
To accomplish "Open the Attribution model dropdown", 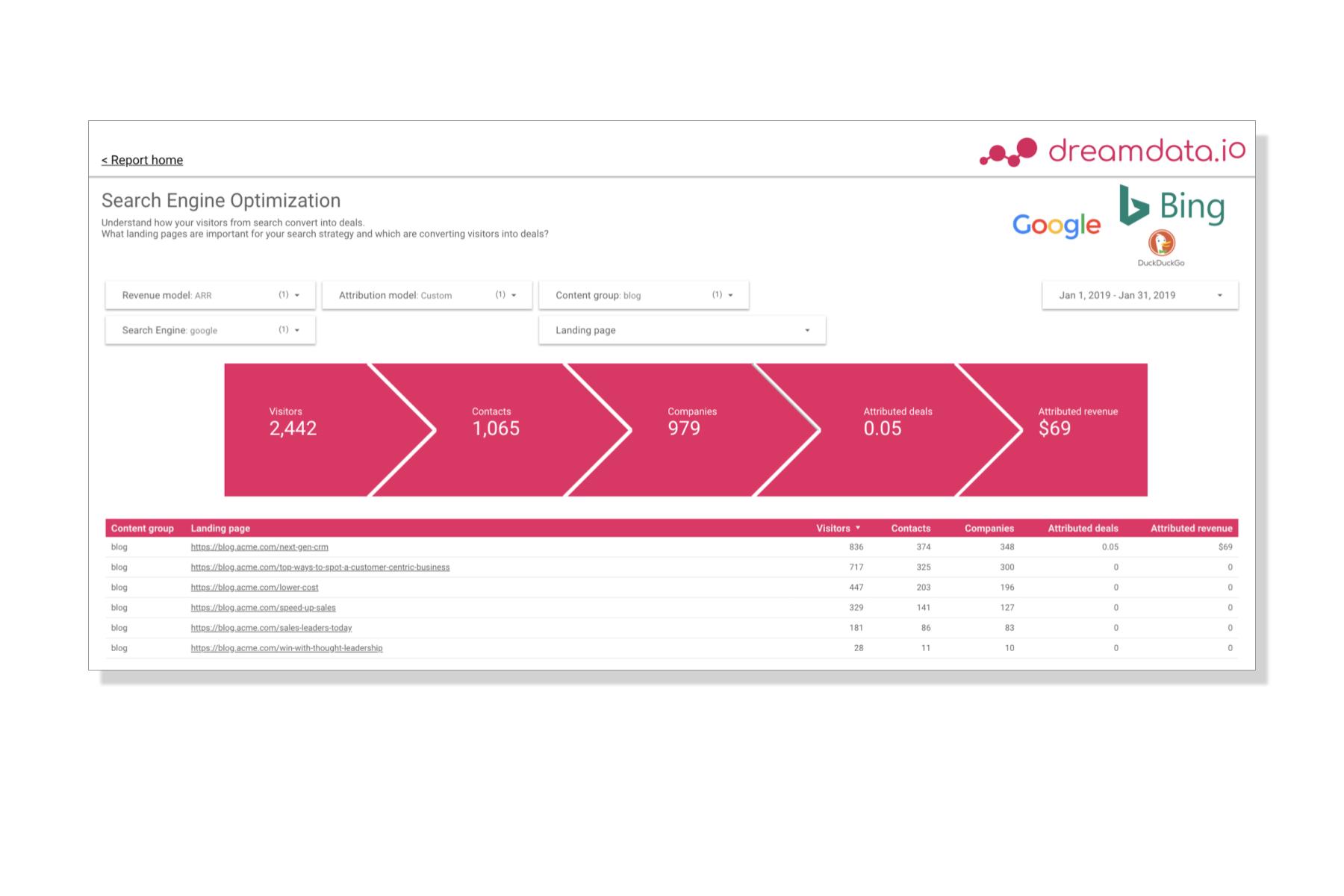I will coord(427,295).
